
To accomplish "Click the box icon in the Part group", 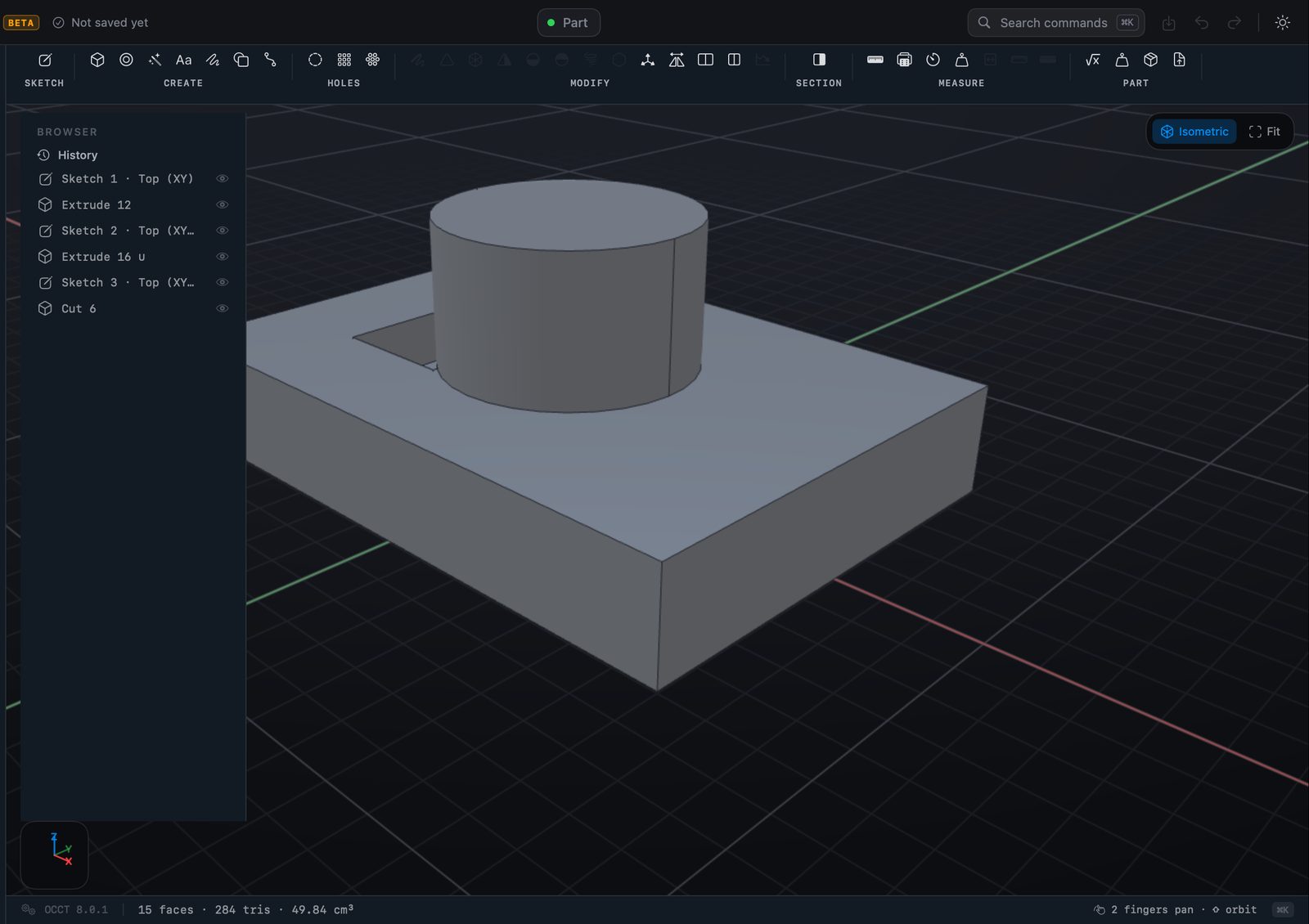I will click(x=1150, y=60).
